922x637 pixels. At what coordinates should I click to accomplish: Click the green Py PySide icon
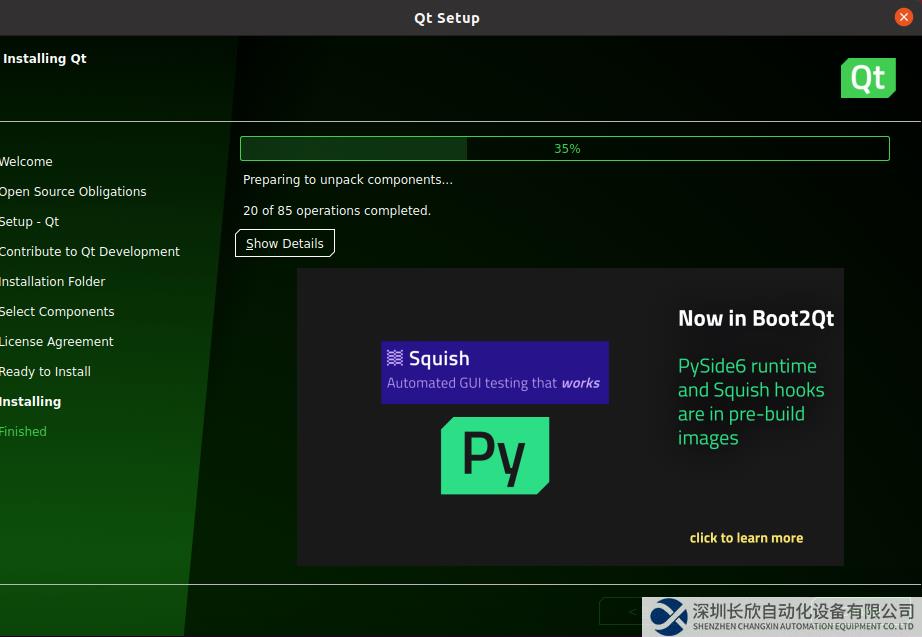[495, 456]
